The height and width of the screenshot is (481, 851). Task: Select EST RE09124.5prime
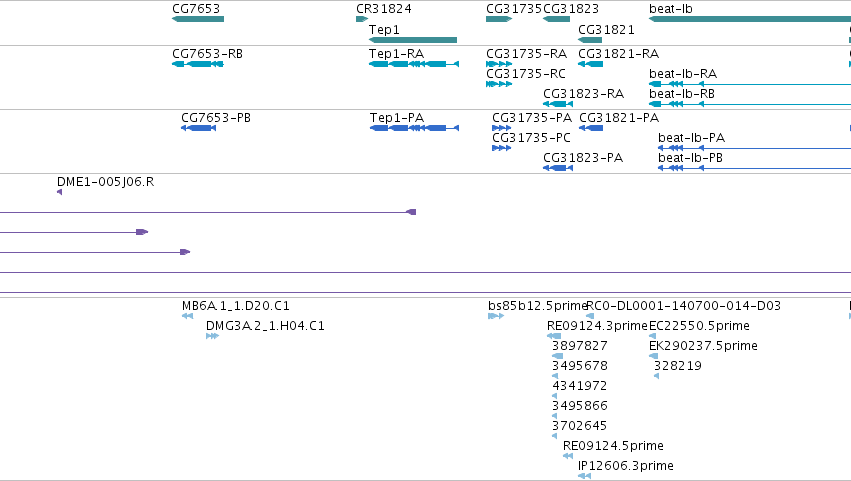pyautogui.click(x=568, y=456)
